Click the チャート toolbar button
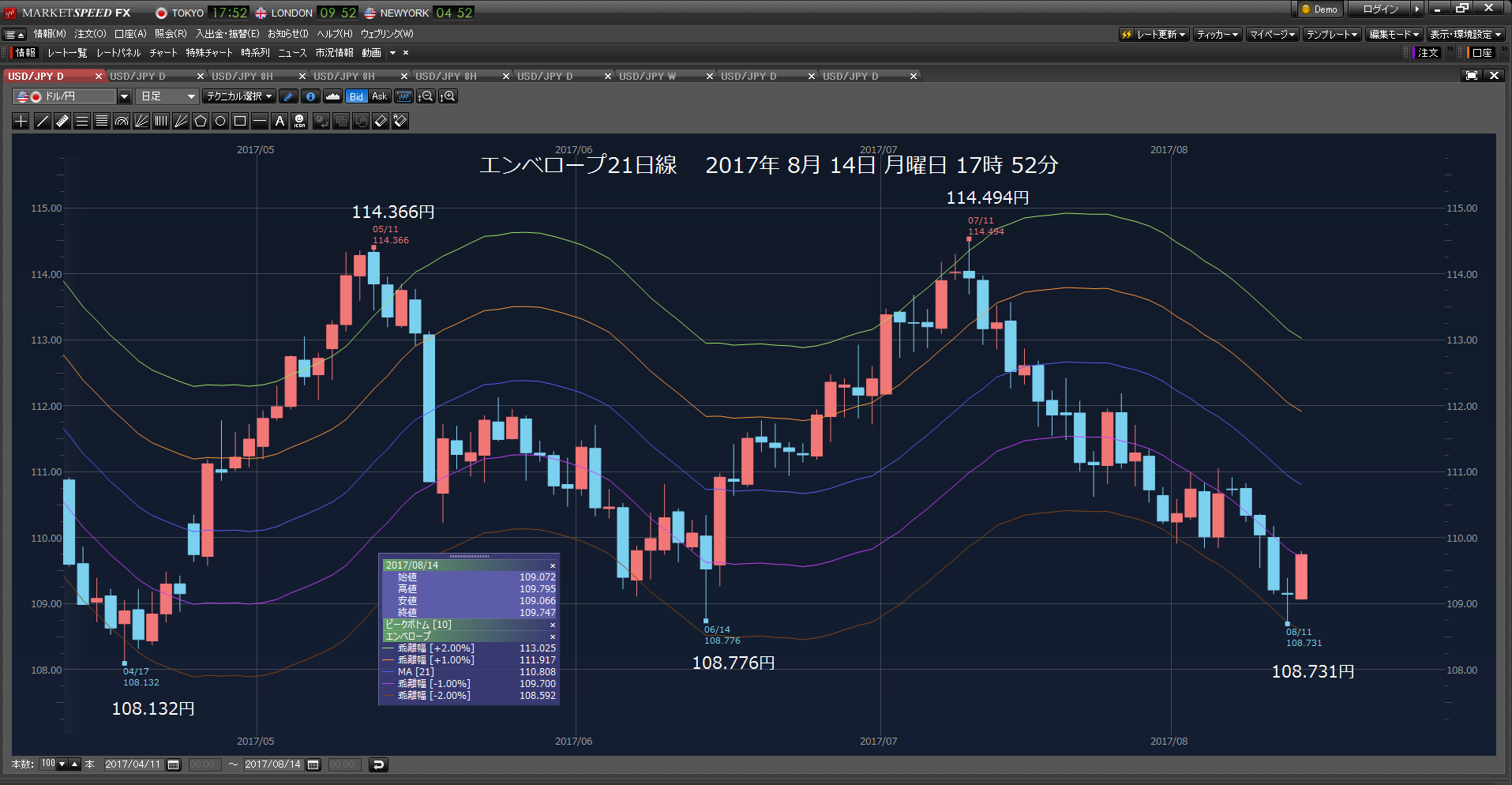Image resolution: width=1512 pixels, height=785 pixels. coord(163,53)
